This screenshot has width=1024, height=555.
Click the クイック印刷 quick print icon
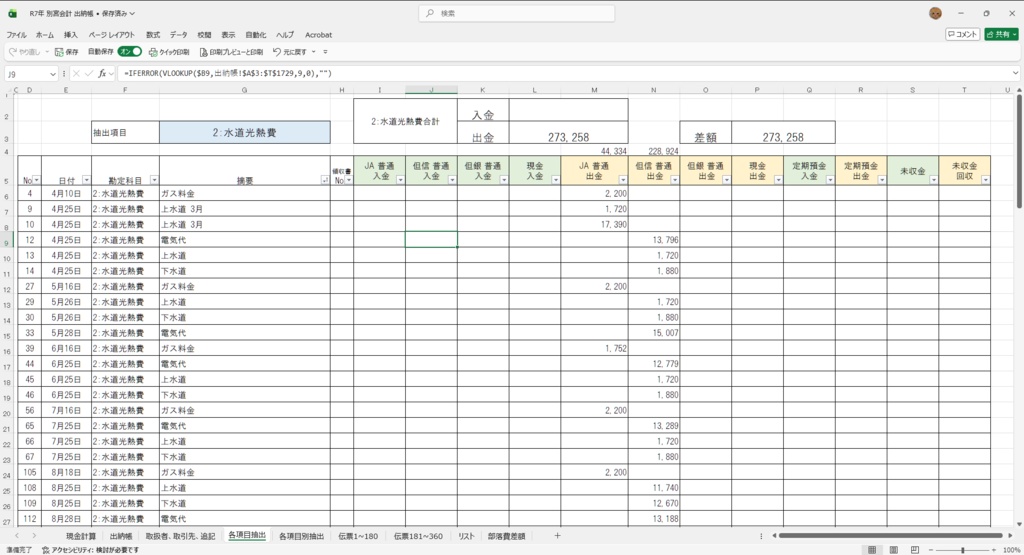(x=153, y=52)
